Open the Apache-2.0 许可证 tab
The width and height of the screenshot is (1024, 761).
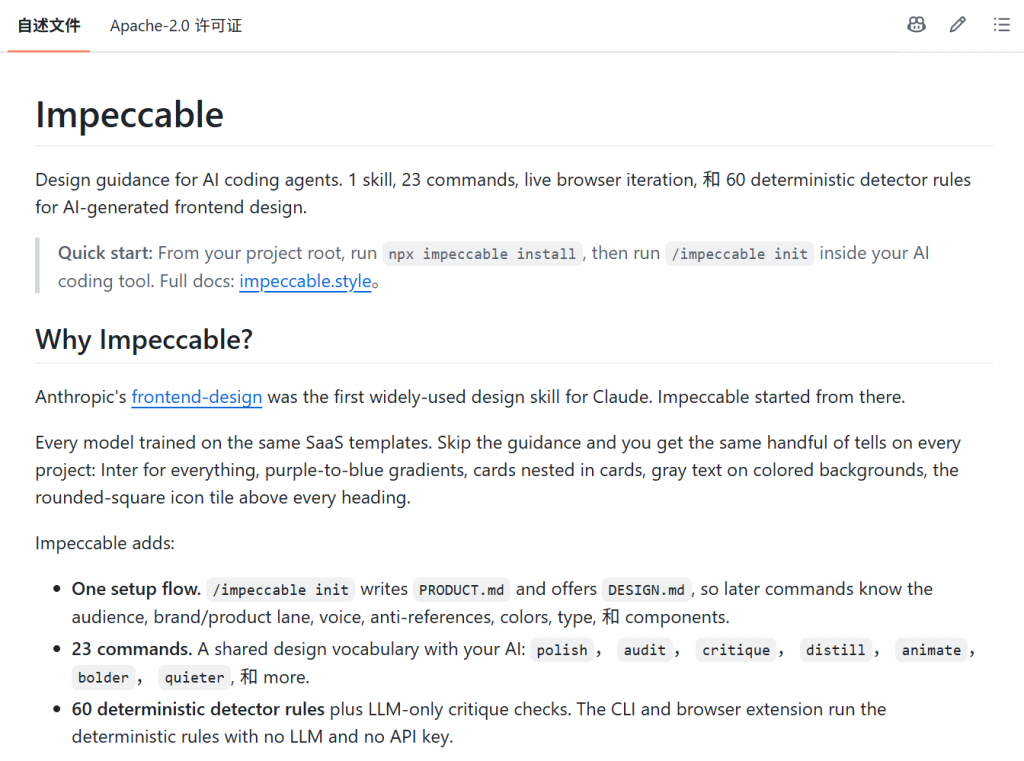(176, 25)
